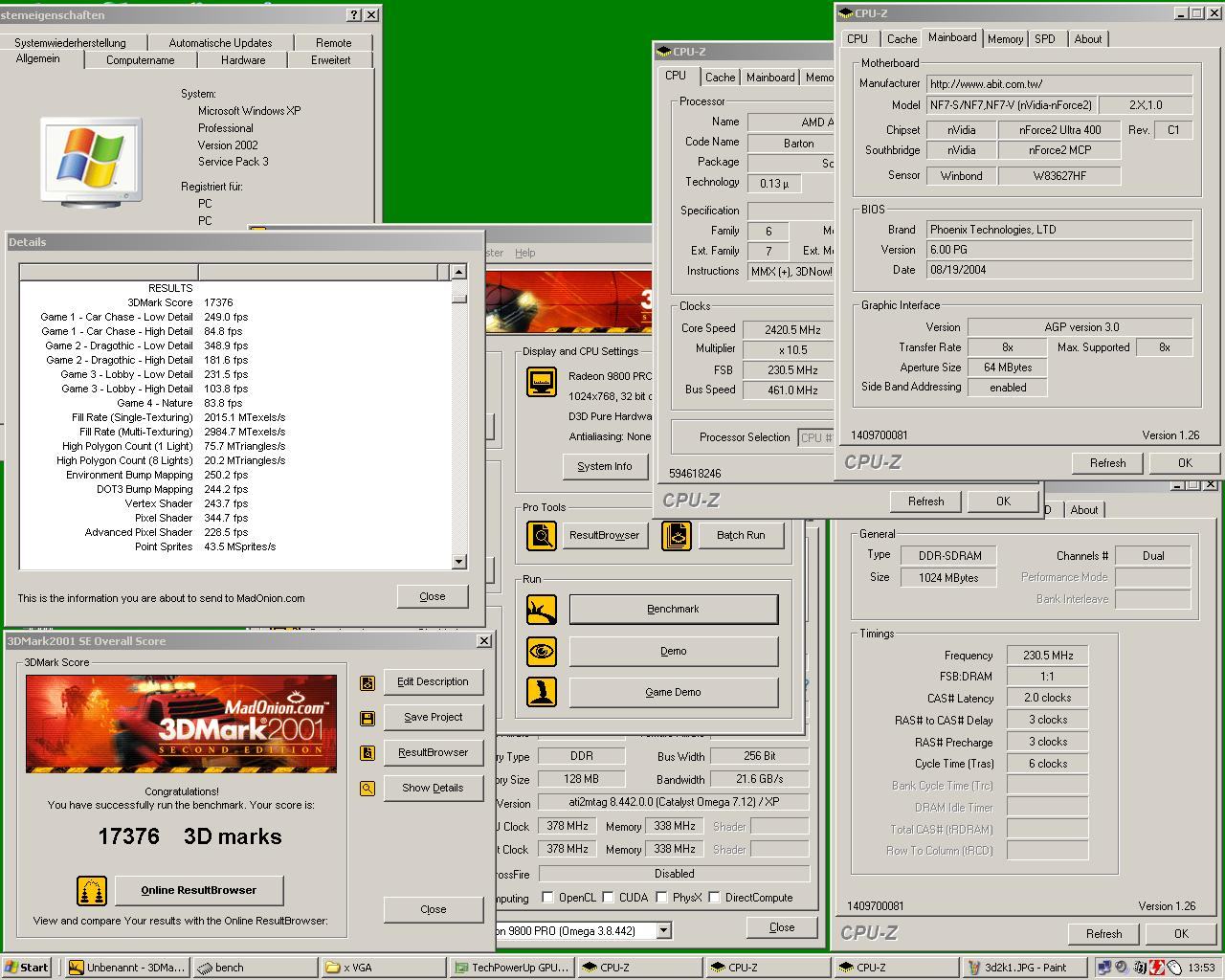The image size is (1225, 980).
Task: Open the x VGA folder taskbar item
Action: pyautogui.click(x=384, y=968)
